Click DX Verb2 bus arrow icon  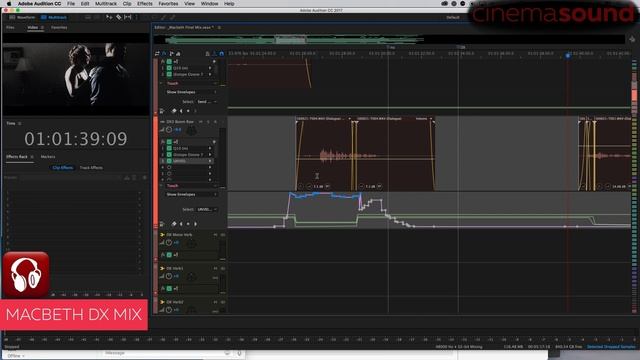tap(162, 302)
